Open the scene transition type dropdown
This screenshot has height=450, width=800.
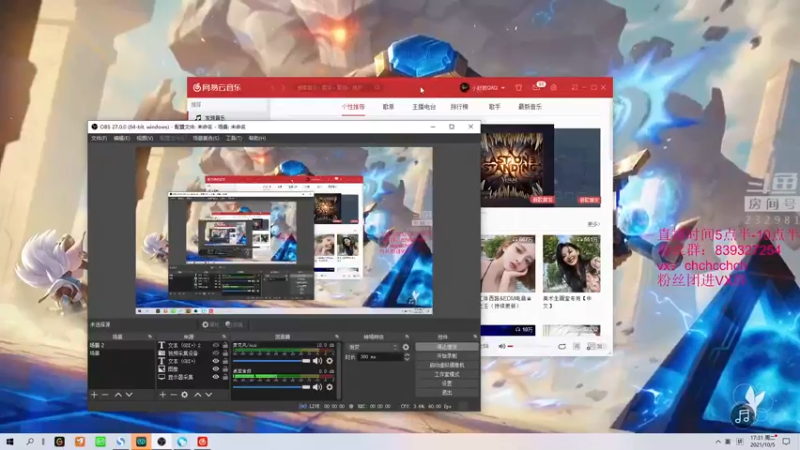coord(372,347)
